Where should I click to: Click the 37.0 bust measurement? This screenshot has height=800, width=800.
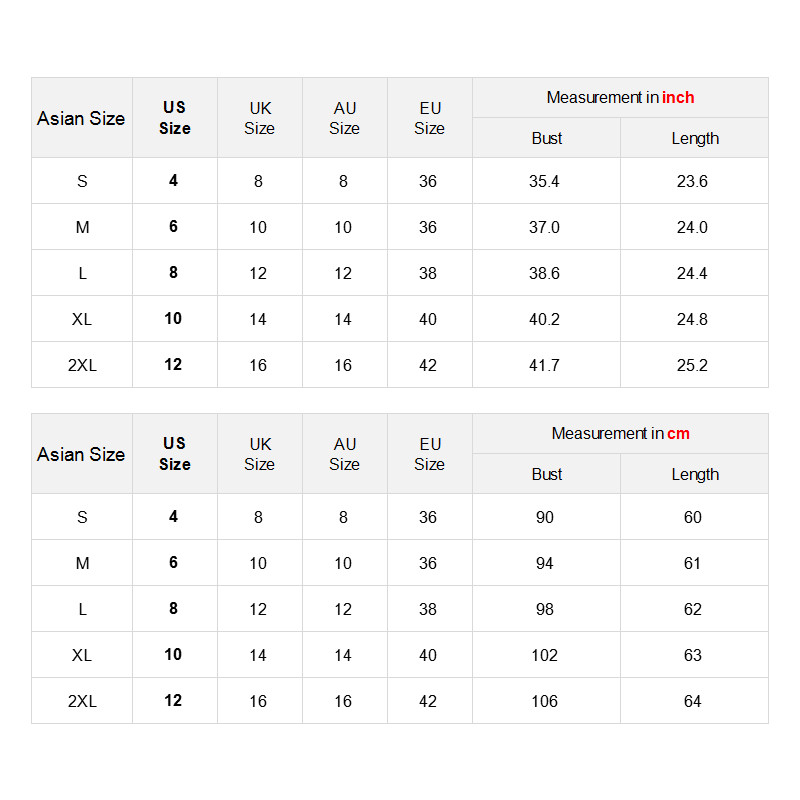(x=544, y=227)
